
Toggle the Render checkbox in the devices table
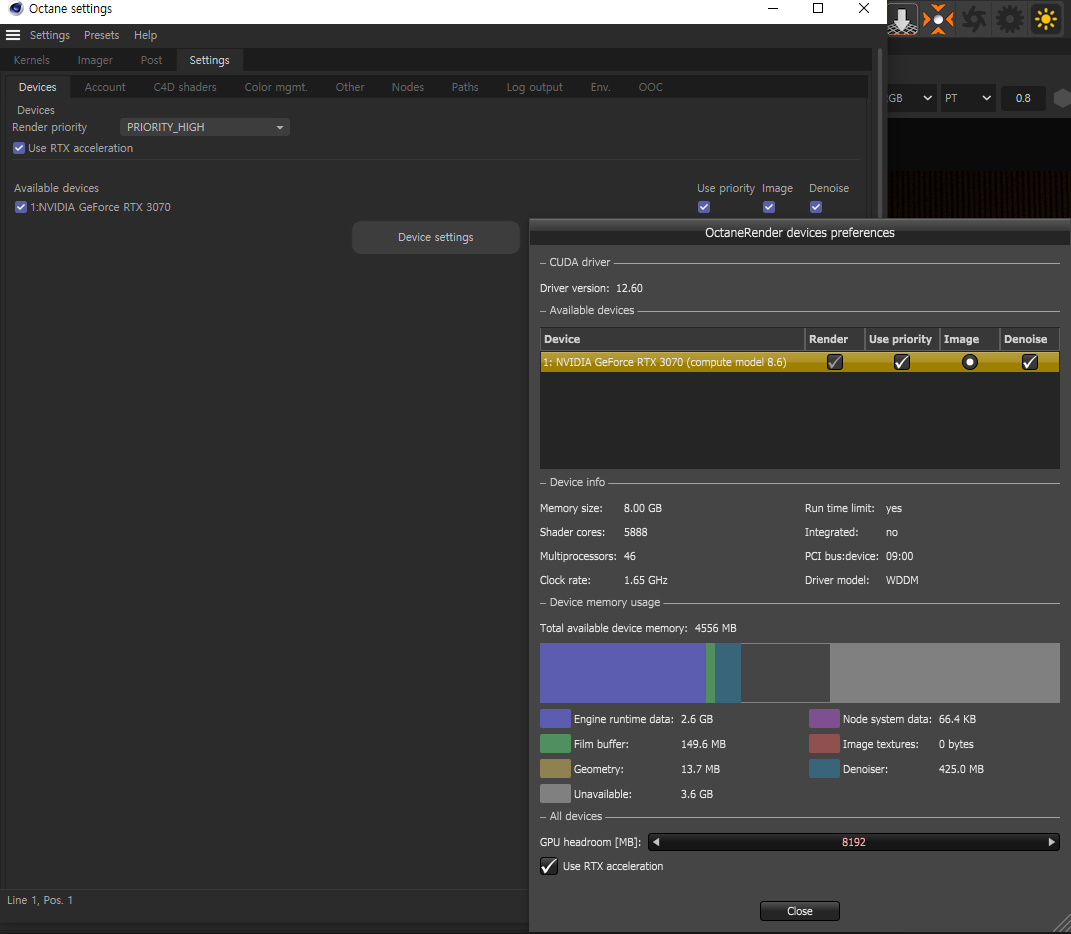point(835,362)
